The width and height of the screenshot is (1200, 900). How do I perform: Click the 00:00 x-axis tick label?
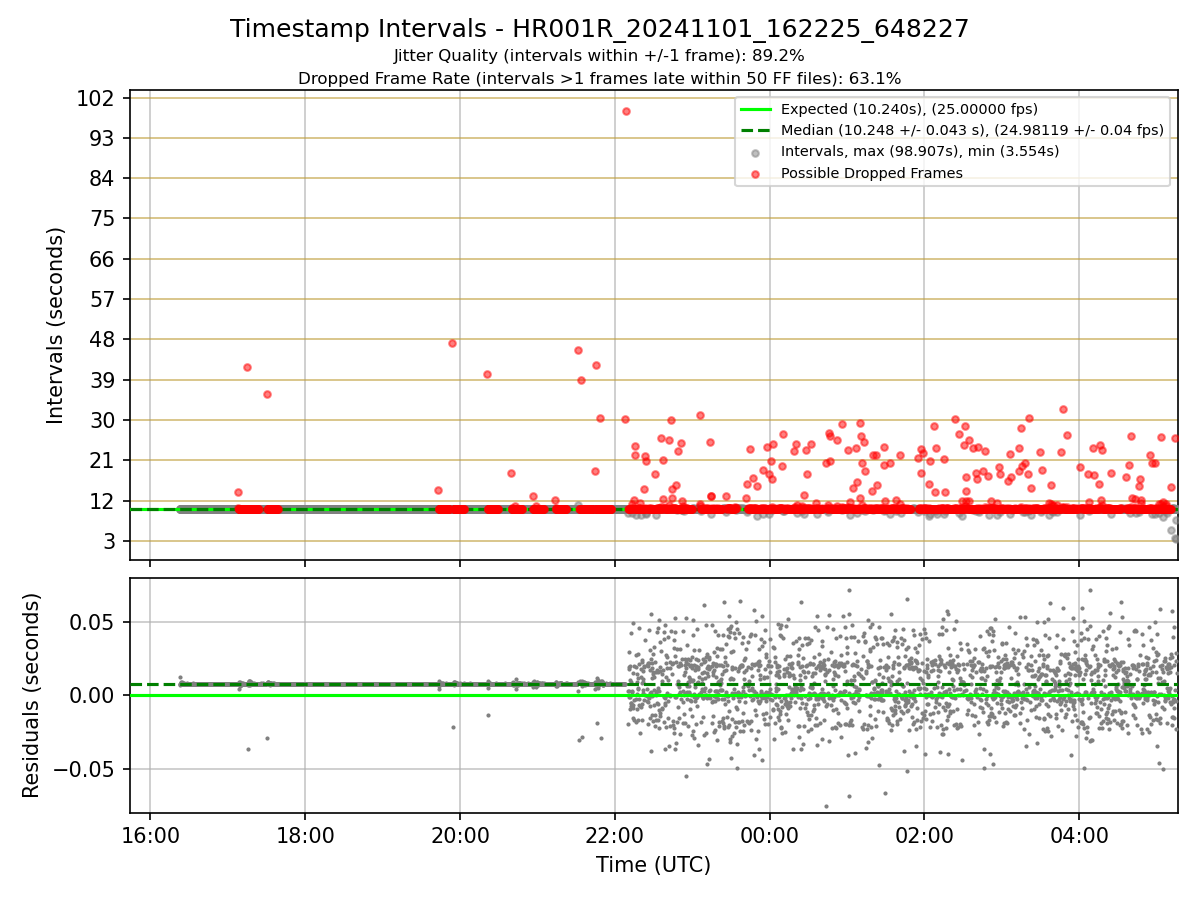tap(769, 834)
